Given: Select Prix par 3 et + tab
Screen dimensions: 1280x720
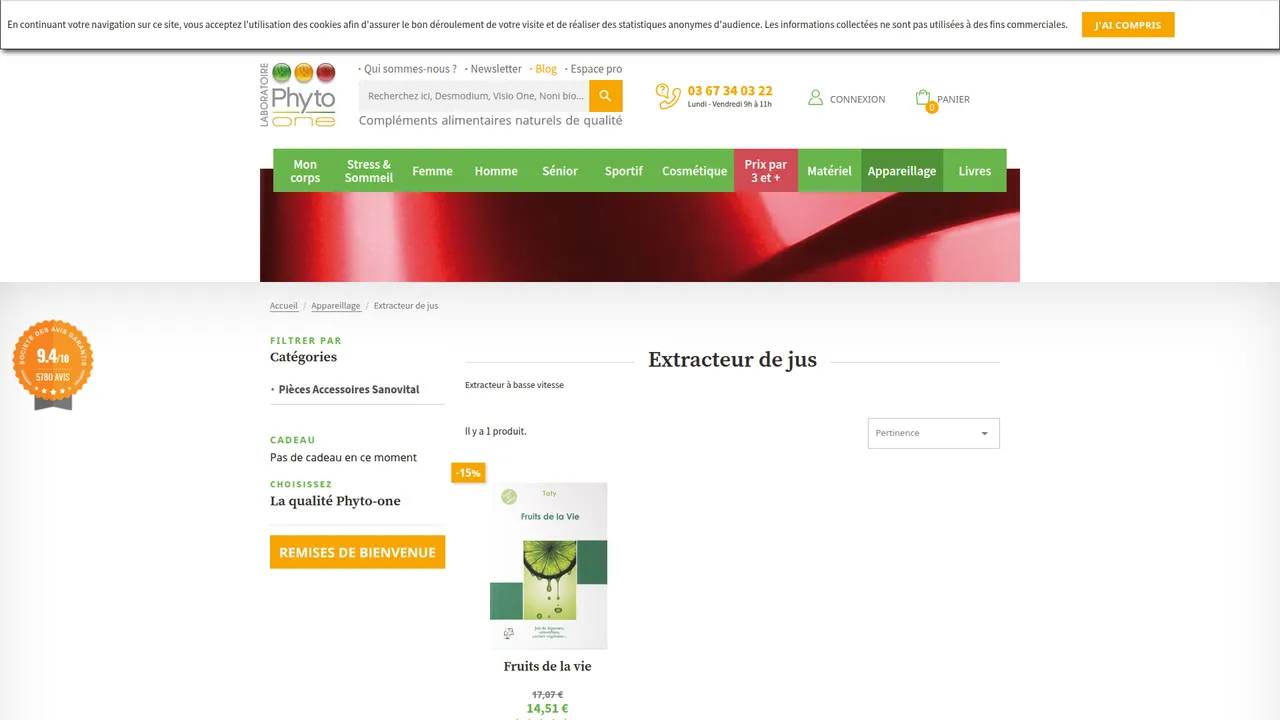Looking at the screenshot, I should point(766,171).
